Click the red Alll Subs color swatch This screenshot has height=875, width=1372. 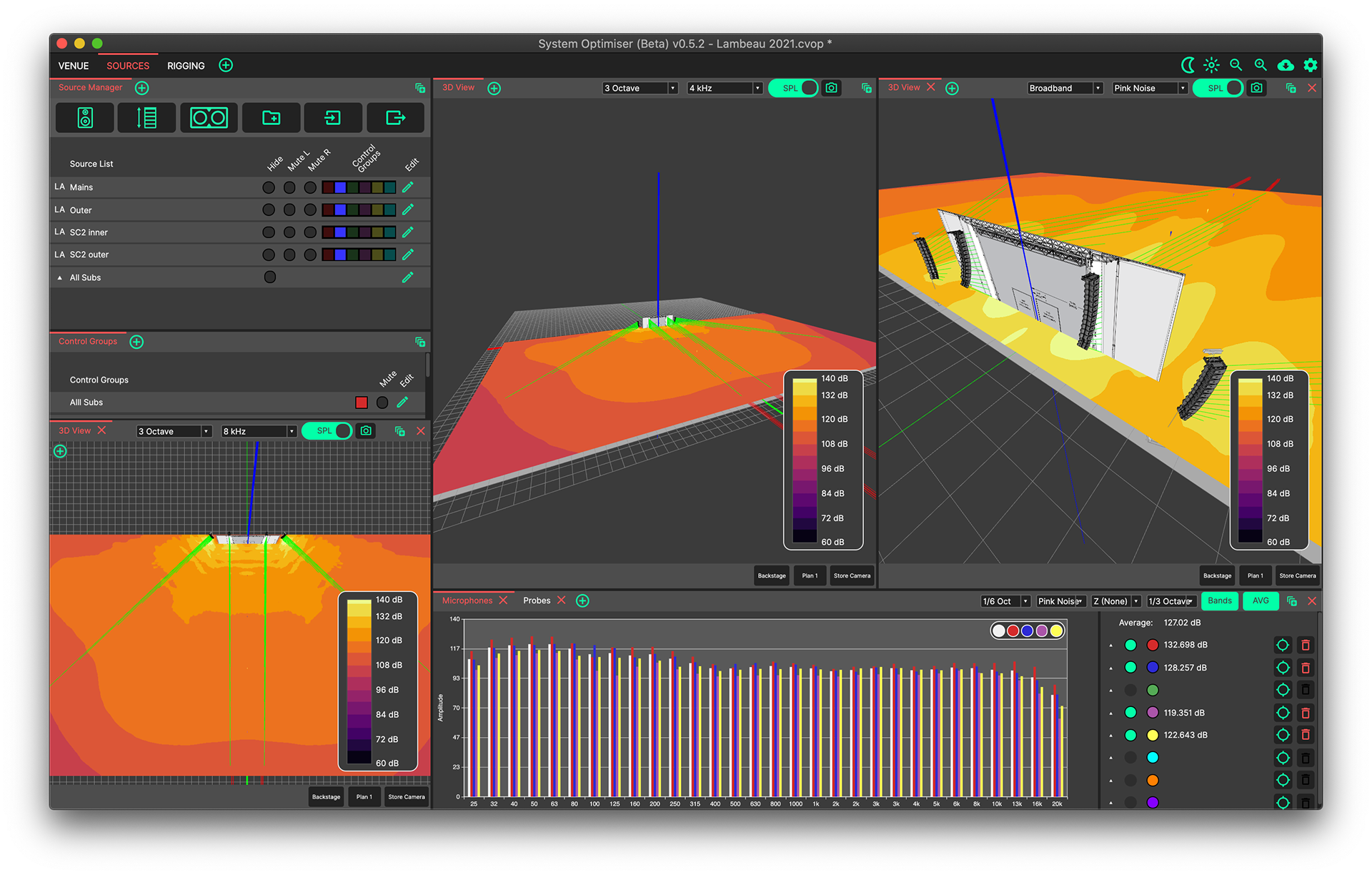tap(362, 402)
